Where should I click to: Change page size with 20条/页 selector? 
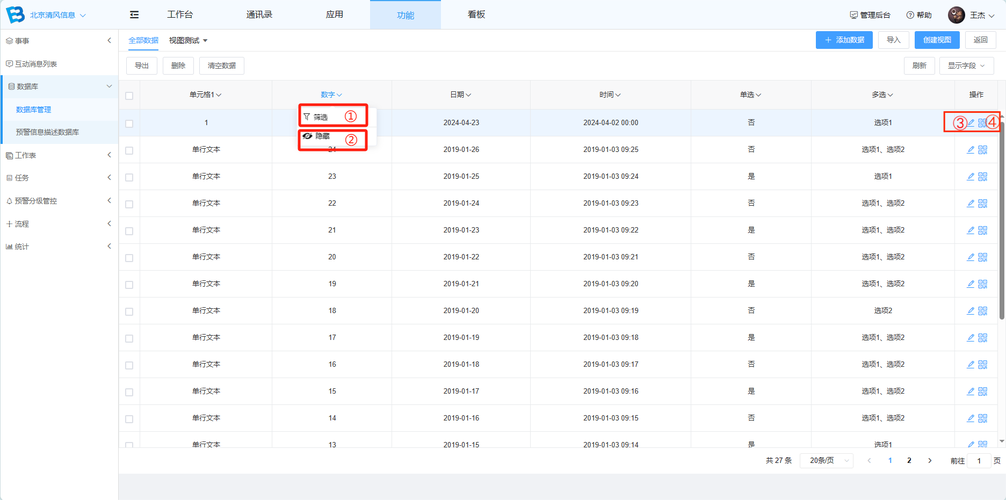(826, 461)
